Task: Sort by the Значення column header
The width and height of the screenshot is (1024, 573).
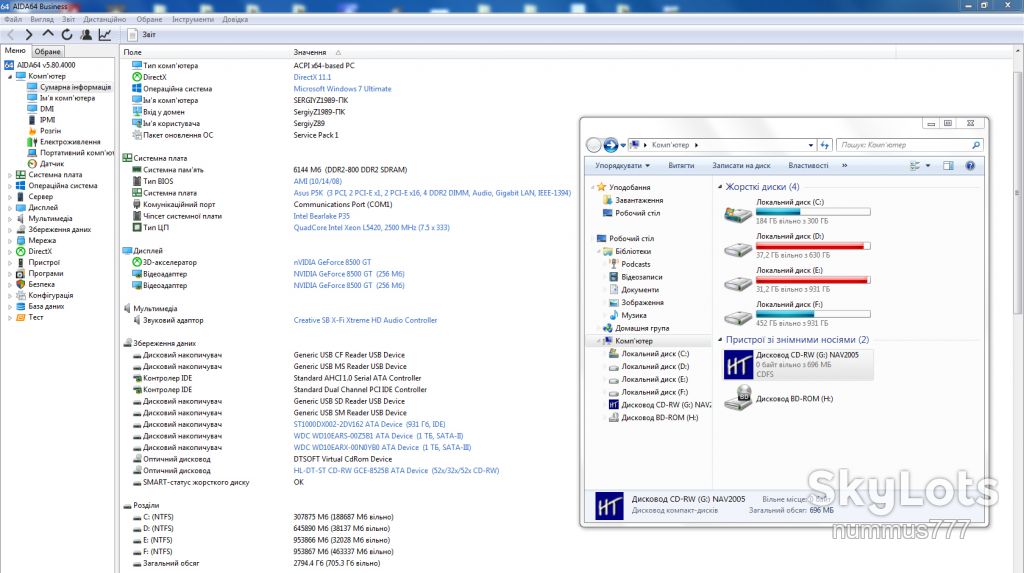Action: point(310,52)
